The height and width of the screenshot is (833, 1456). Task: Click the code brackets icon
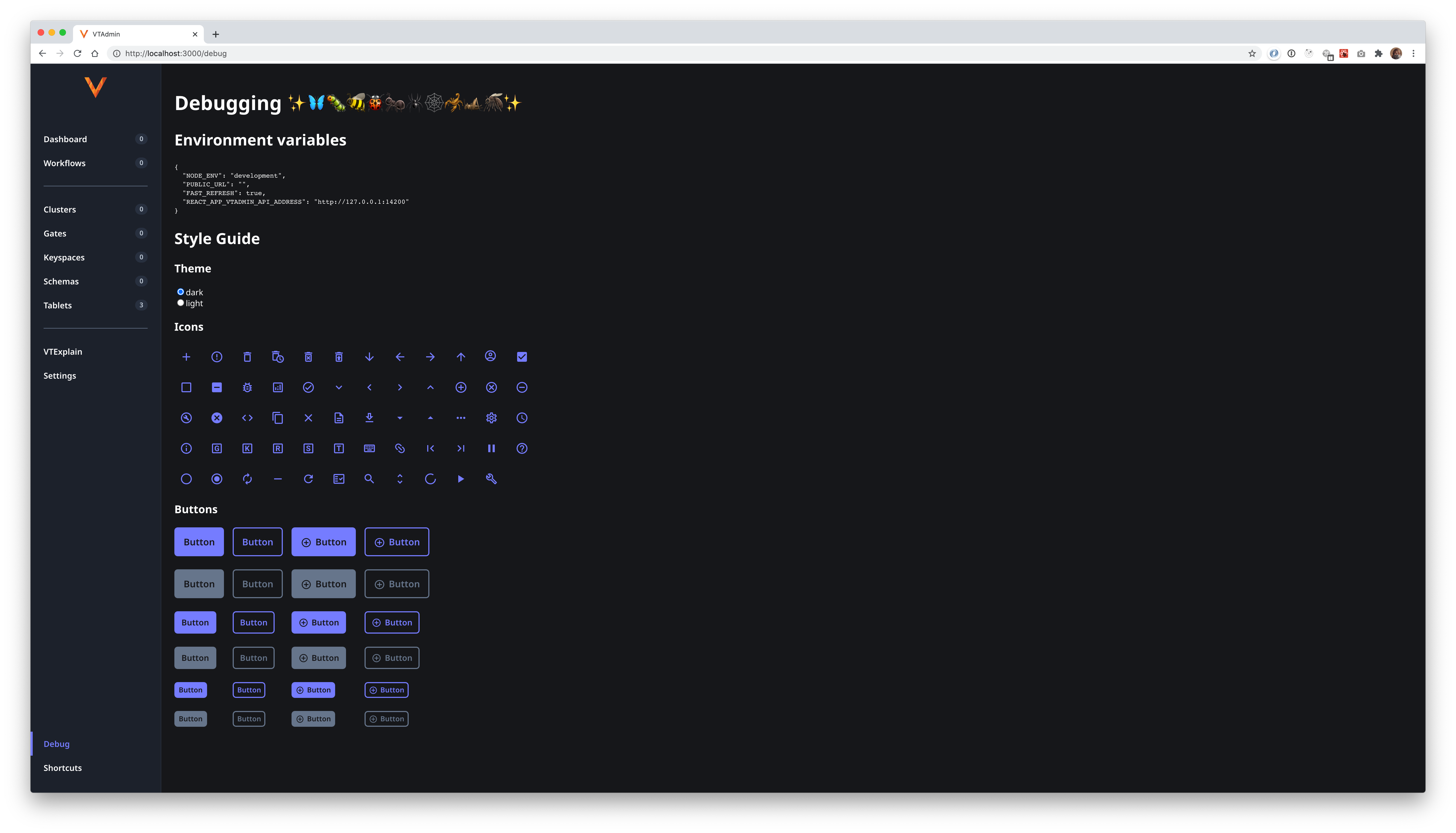(x=247, y=418)
